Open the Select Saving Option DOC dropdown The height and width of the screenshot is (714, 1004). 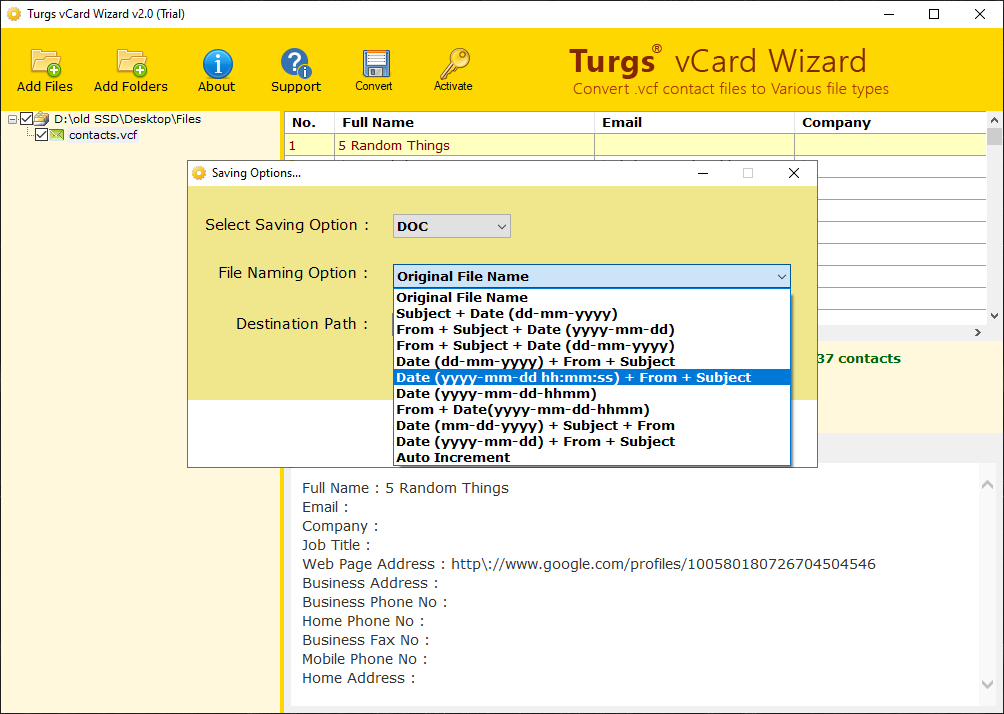tap(451, 226)
